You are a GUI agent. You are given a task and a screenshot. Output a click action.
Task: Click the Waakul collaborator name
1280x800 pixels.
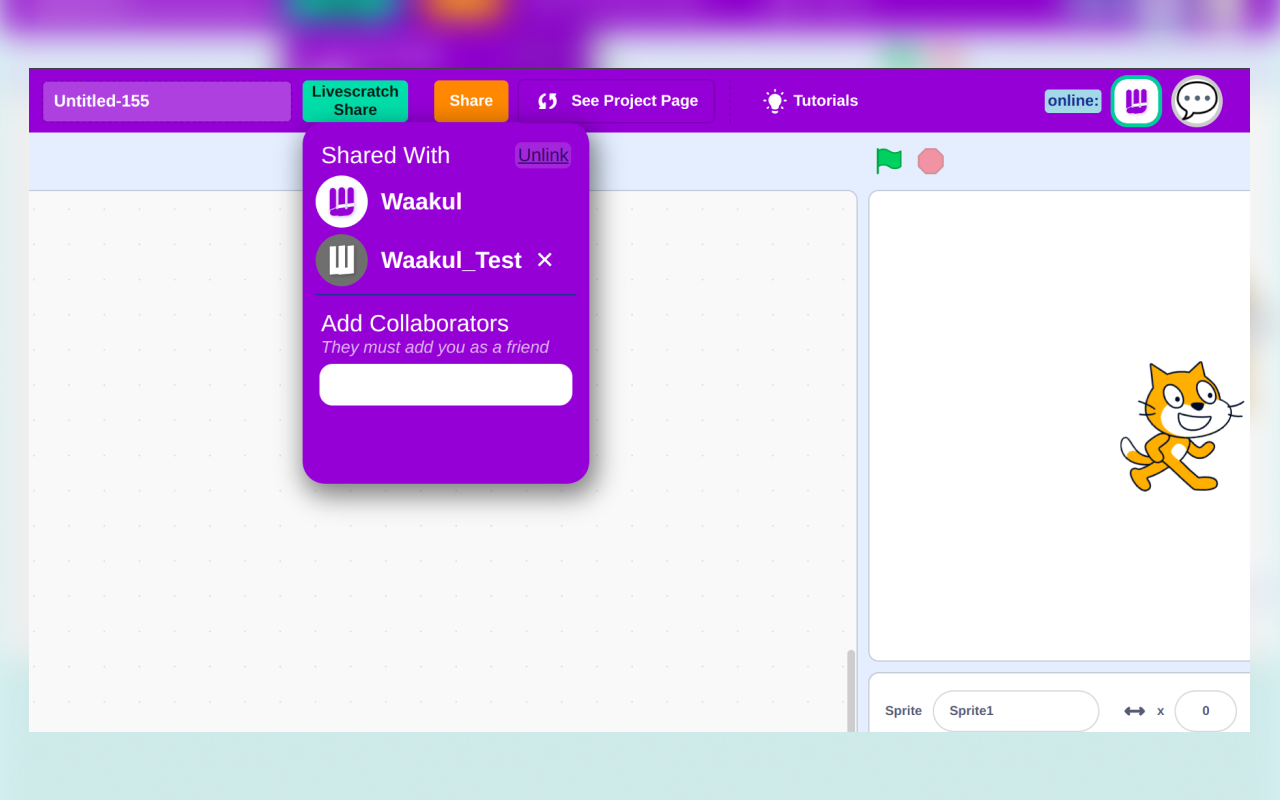pos(421,202)
